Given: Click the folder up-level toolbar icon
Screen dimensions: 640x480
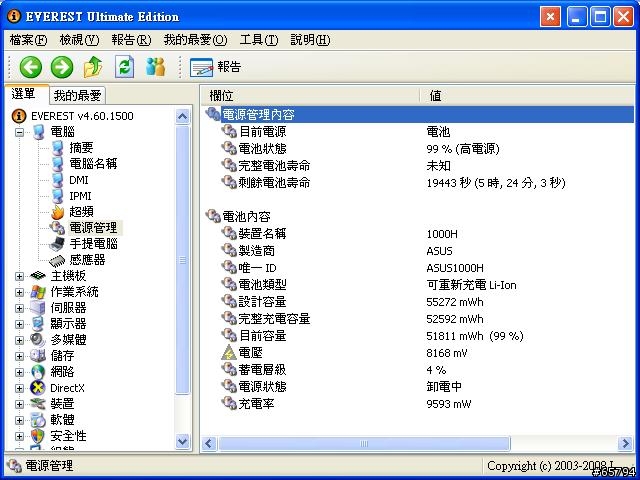Looking at the screenshot, I should tap(93, 67).
